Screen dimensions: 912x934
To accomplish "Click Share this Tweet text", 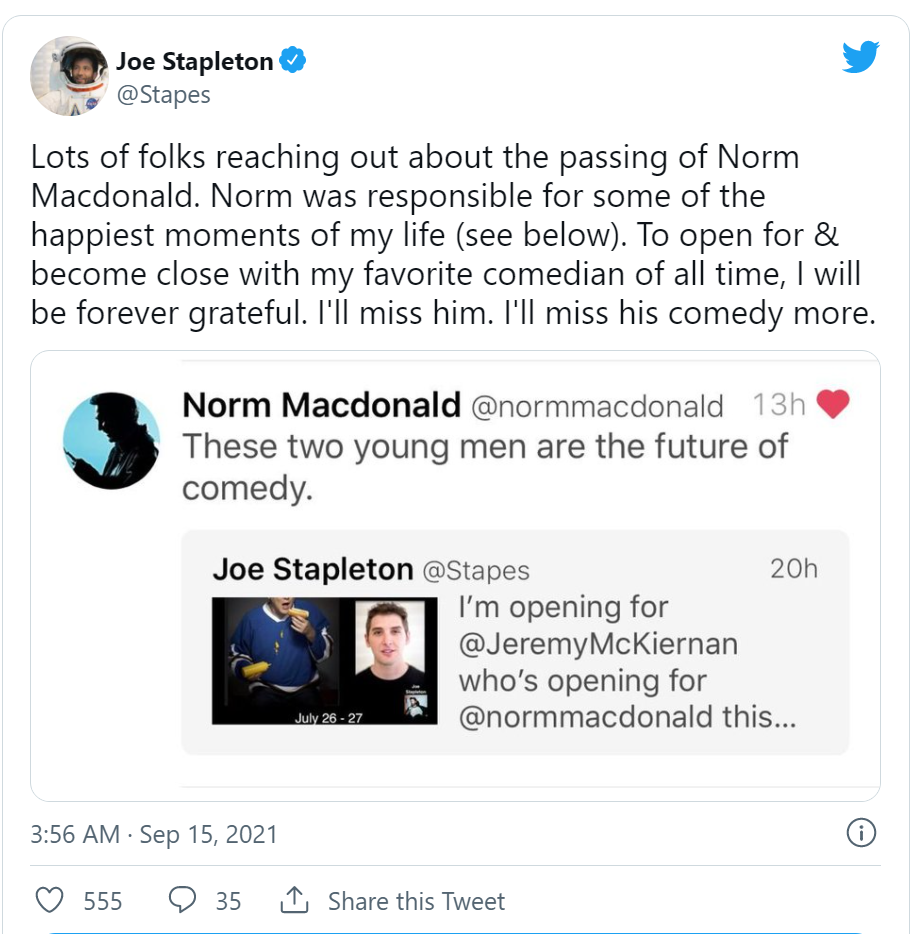I will (416, 901).
